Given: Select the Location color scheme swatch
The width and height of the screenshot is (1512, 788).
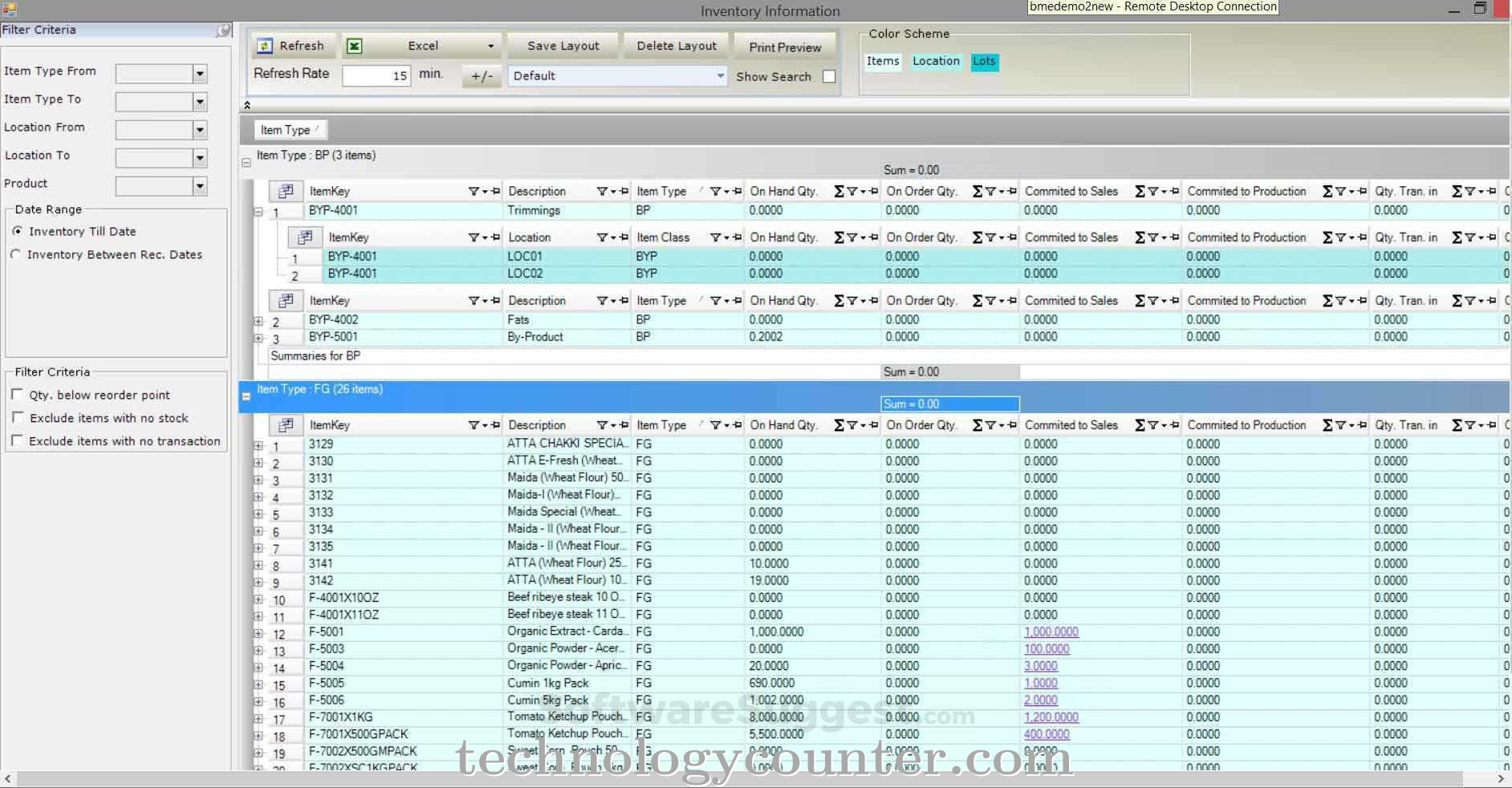Looking at the screenshot, I should pyautogui.click(x=936, y=61).
